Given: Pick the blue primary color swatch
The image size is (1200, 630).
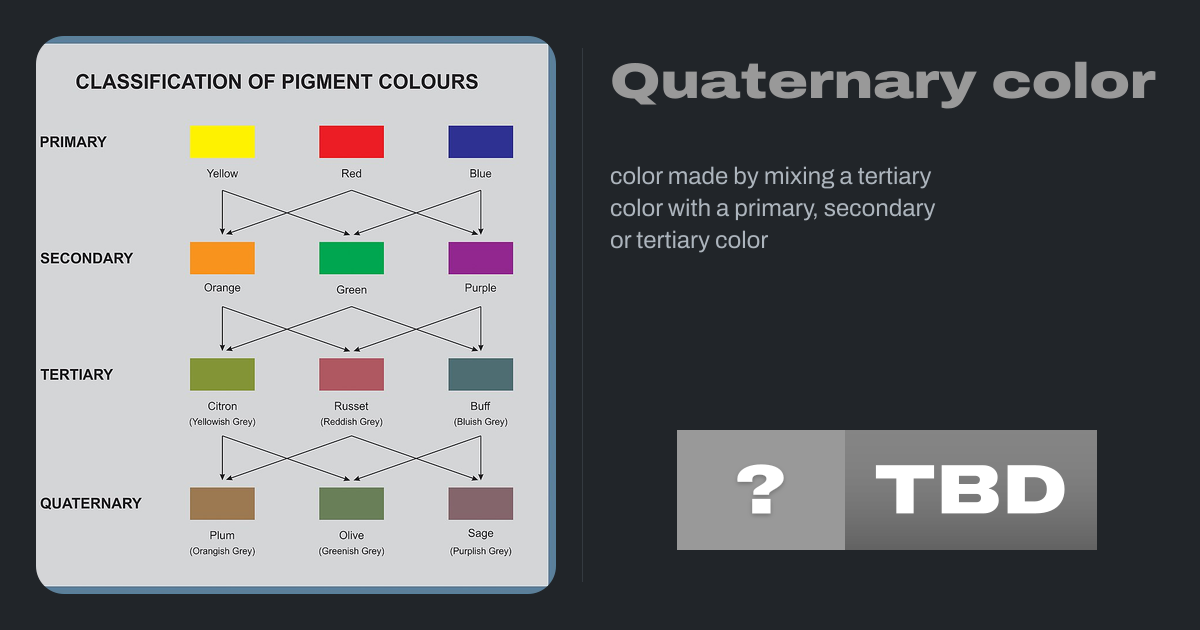Looking at the screenshot, I should (480, 142).
